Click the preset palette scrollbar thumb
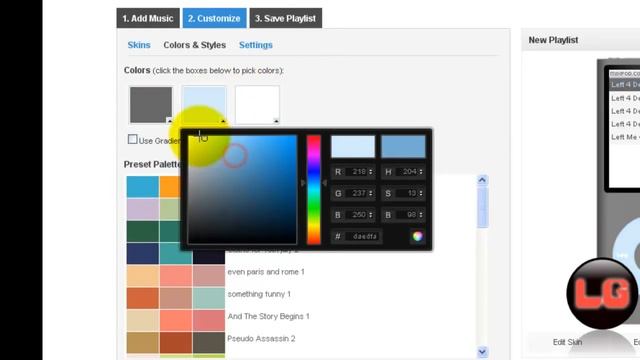 coord(482,207)
